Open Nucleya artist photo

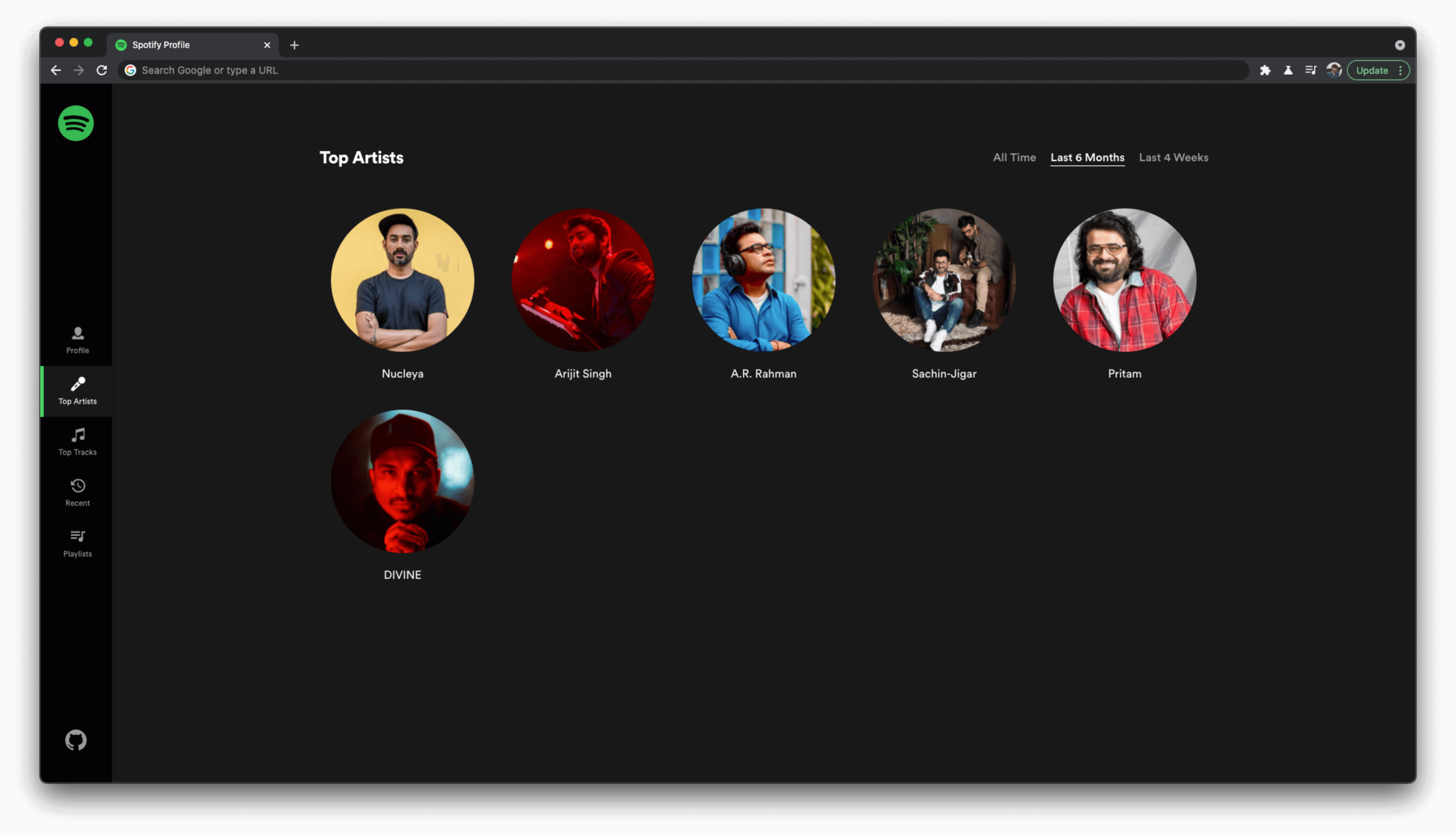(x=402, y=280)
